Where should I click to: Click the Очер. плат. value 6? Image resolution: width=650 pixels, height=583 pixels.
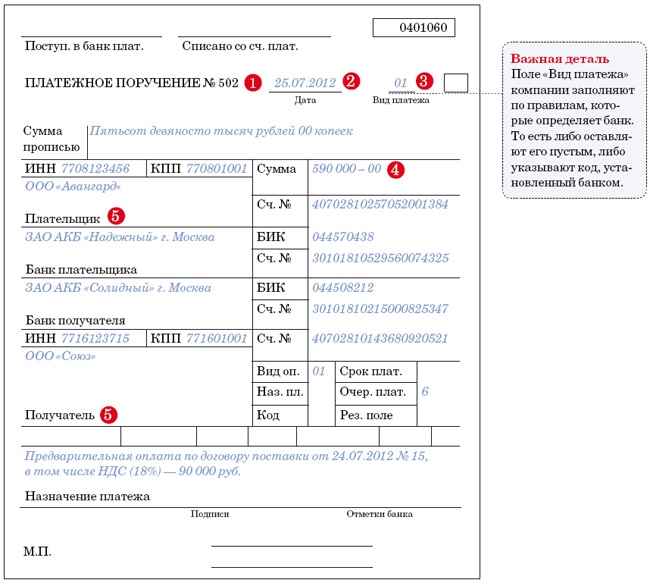424,391
